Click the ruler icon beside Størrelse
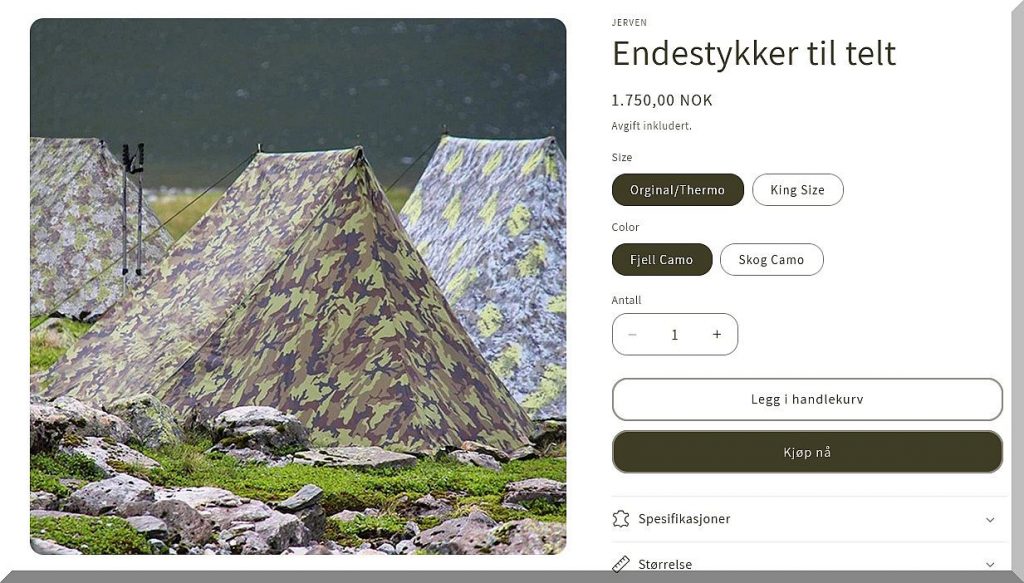The height and width of the screenshot is (583, 1024). click(620, 563)
